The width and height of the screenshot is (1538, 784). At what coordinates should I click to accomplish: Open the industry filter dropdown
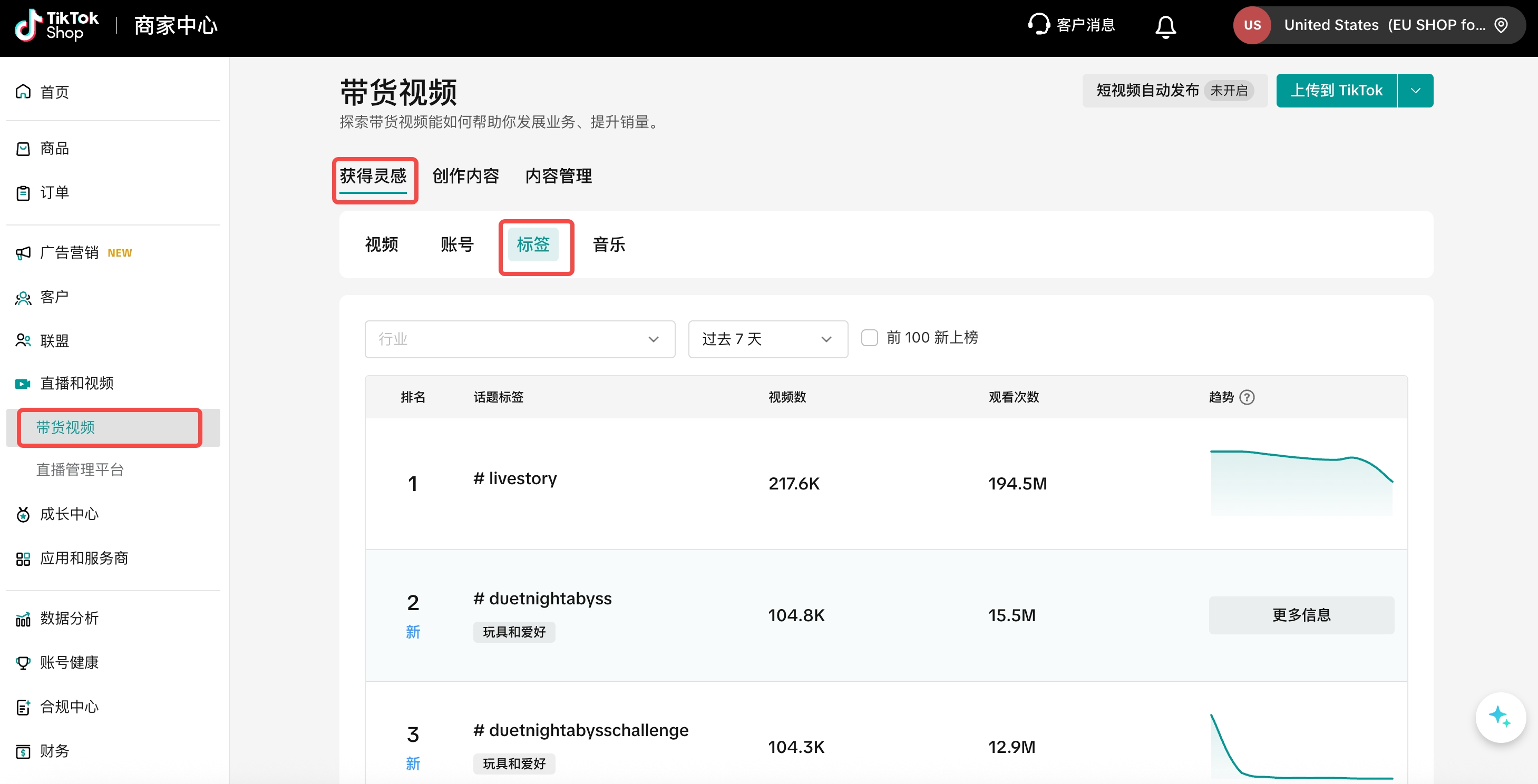pos(520,339)
